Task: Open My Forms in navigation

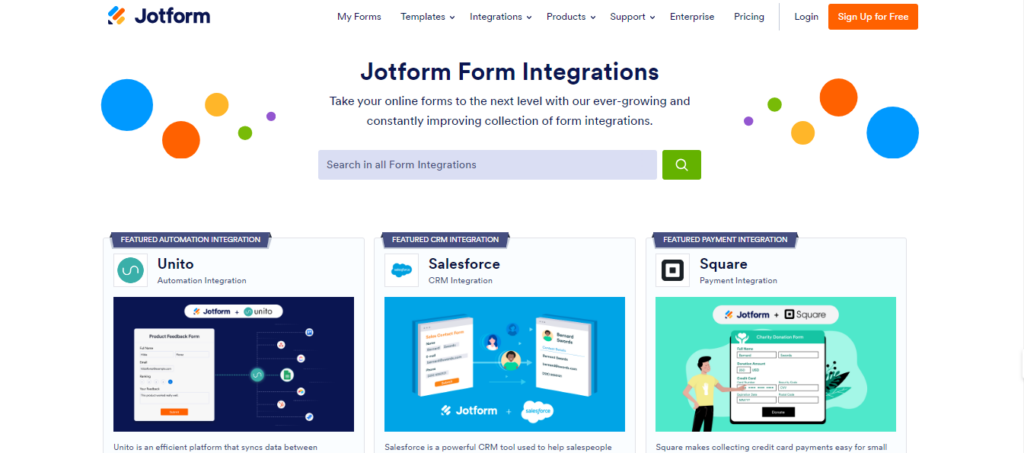Action: (359, 17)
